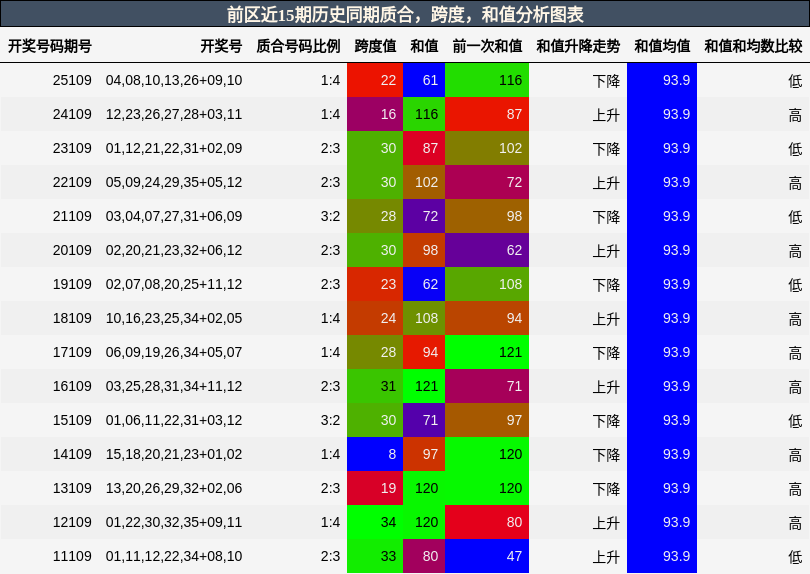Click ratio 3:2 in row 15109

click(x=331, y=421)
